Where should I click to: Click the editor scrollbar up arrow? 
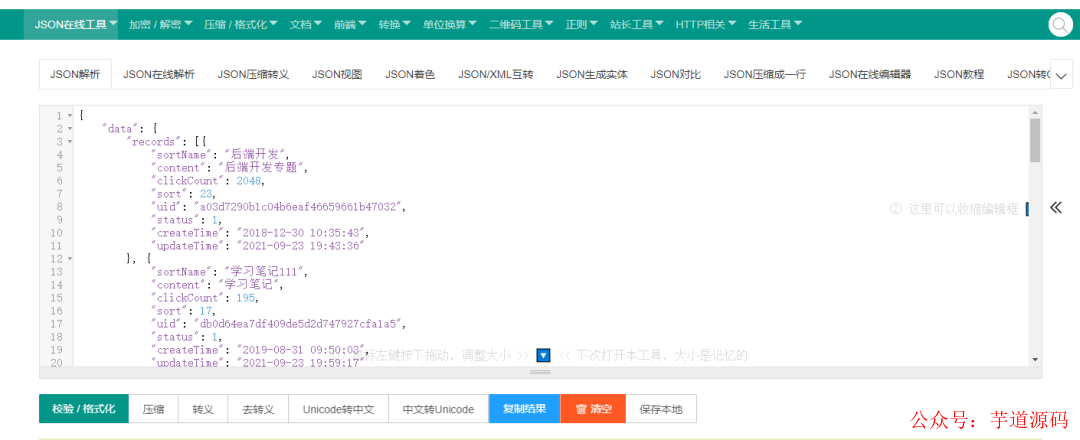coord(1035,112)
